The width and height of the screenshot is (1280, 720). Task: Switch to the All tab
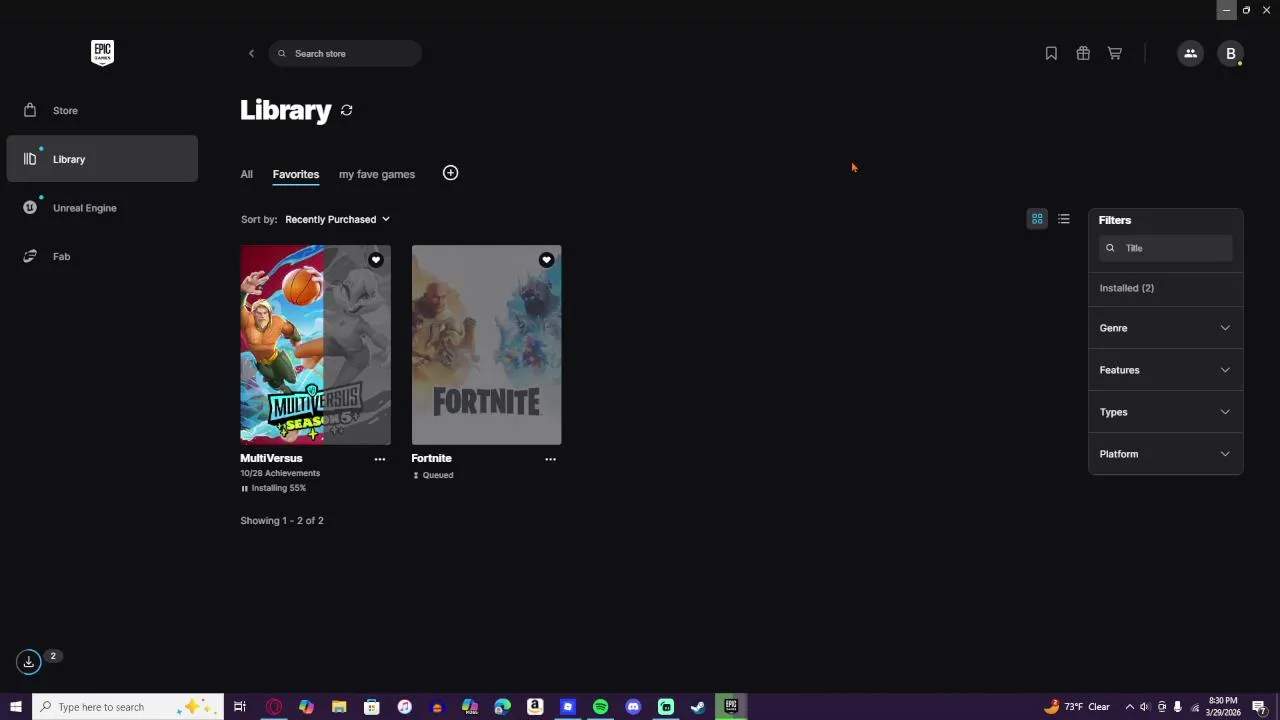(x=246, y=174)
